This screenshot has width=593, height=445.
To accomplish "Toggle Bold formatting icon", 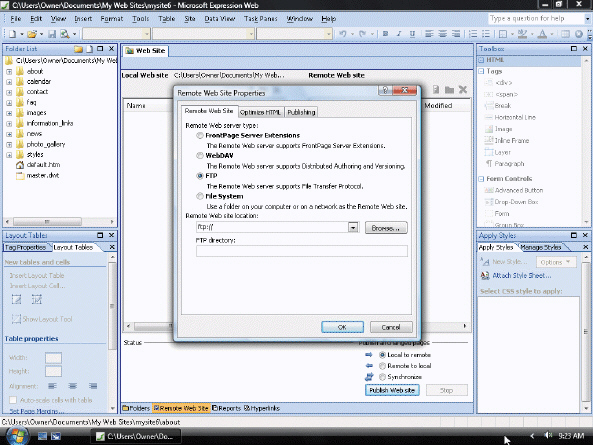I will point(385,34).
